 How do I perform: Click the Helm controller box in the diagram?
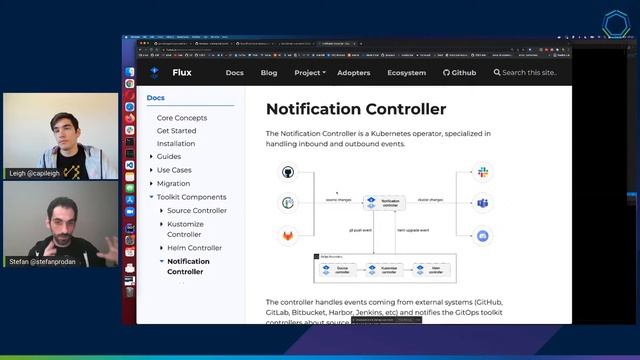(x=432, y=270)
